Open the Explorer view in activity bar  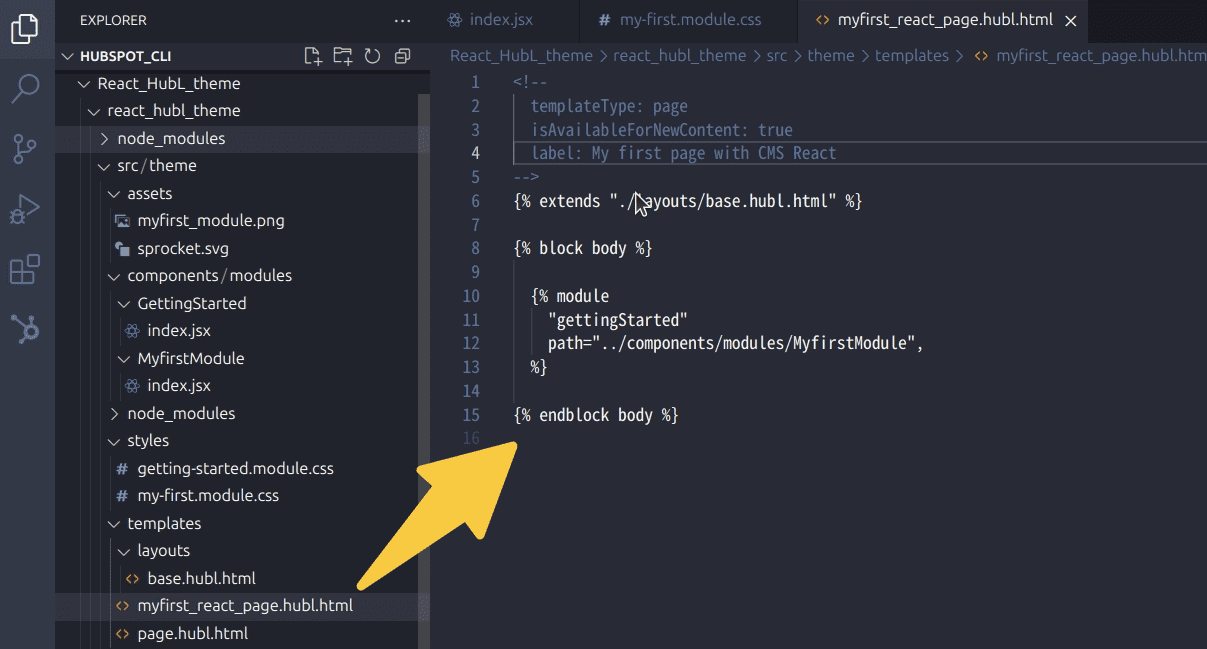coord(27,27)
